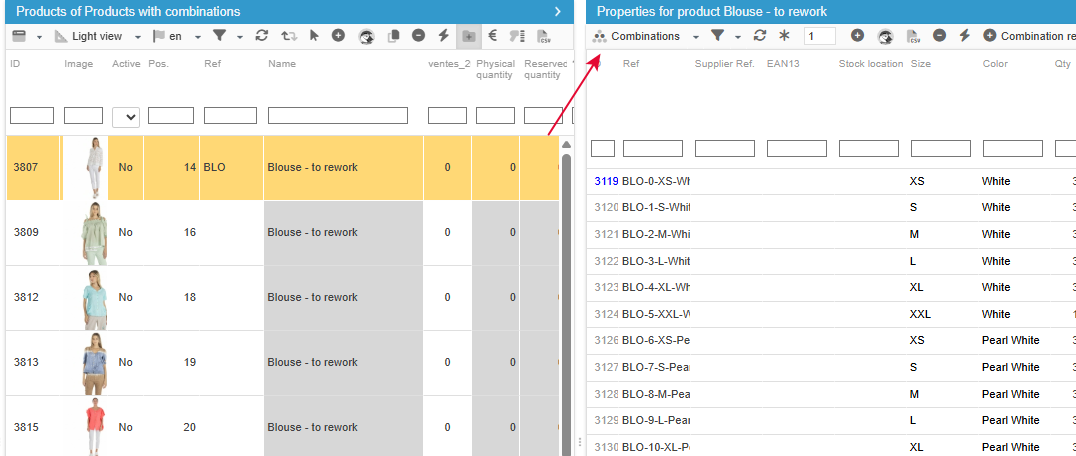Click the Name column filter field
Screen dimensions: 1076x456
point(337,116)
